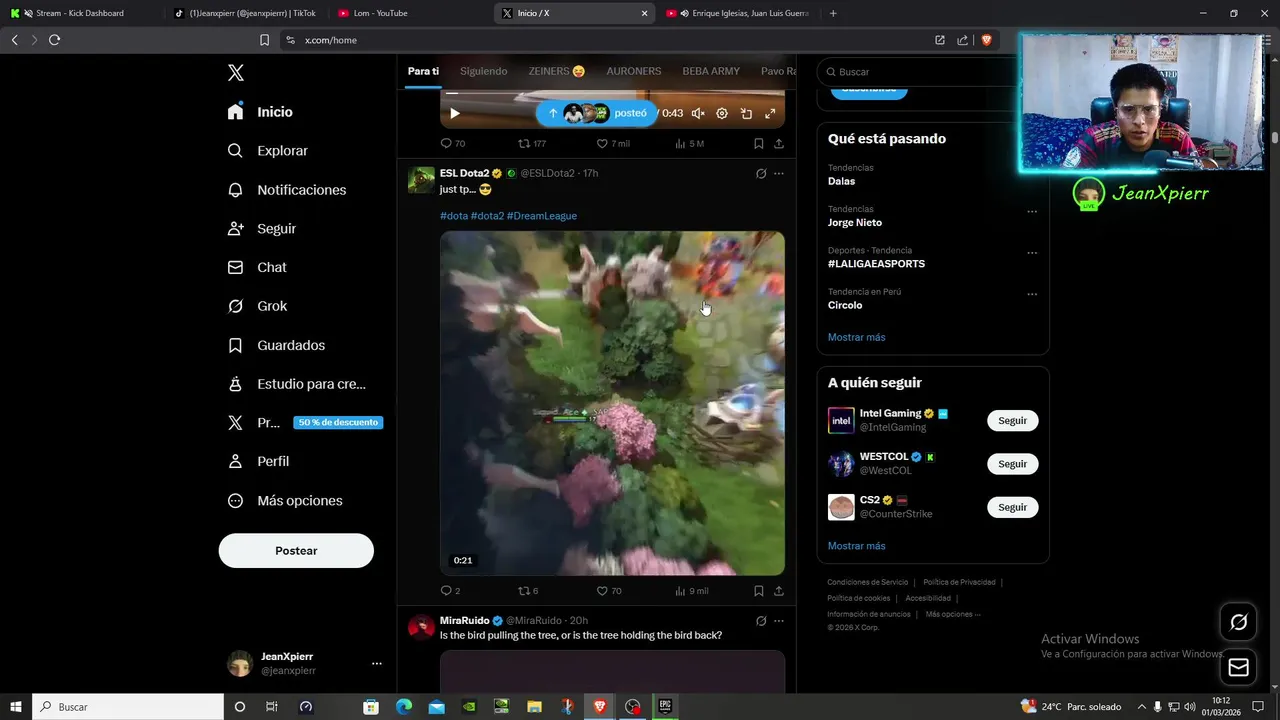Screen dimensions: 1280x720
Task: Click Grok explain icon on ESL Dota2 post
Action: pyautogui.click(x=761, y=173)
